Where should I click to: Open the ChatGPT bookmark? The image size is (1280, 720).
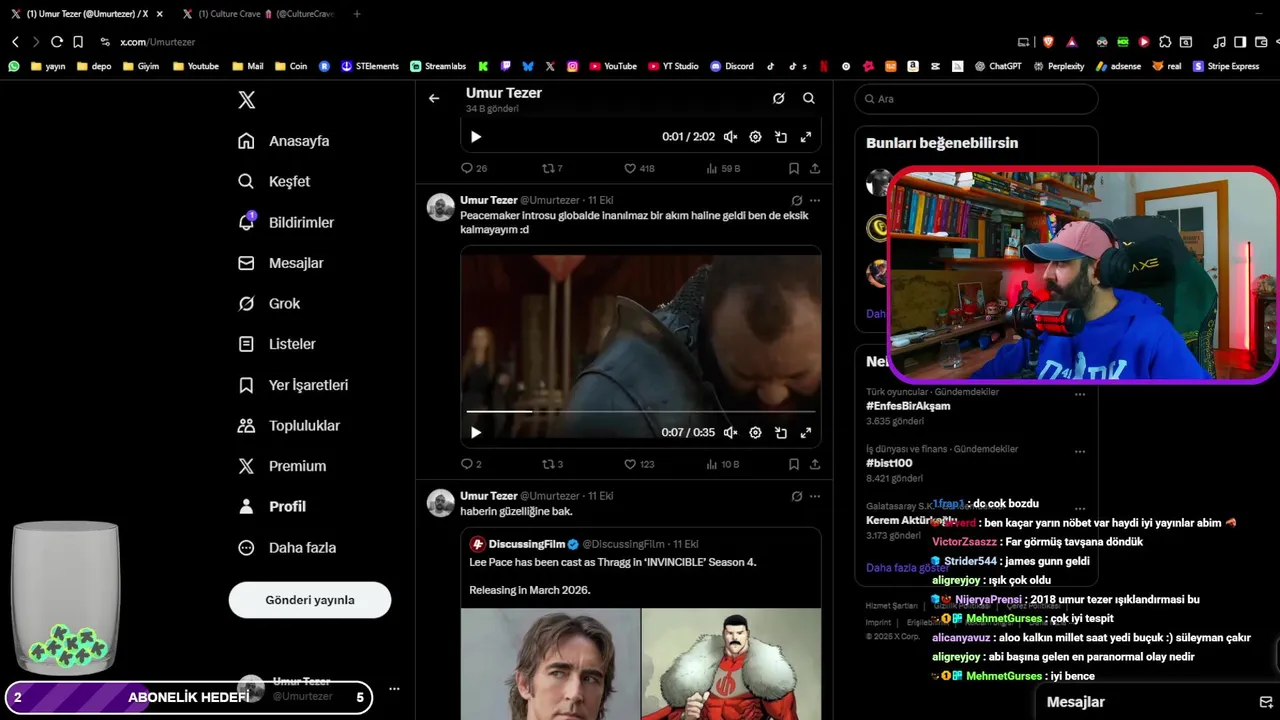[998, 66]
